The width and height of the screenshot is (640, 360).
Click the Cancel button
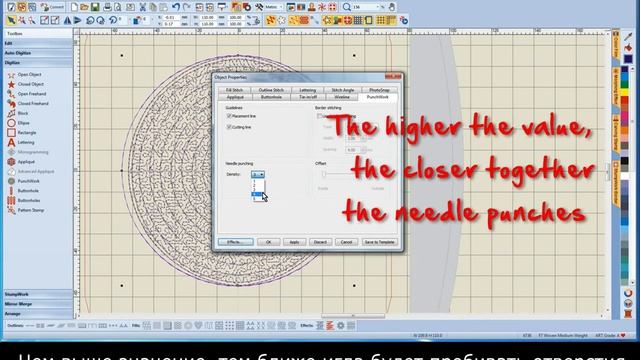point(347,242)
